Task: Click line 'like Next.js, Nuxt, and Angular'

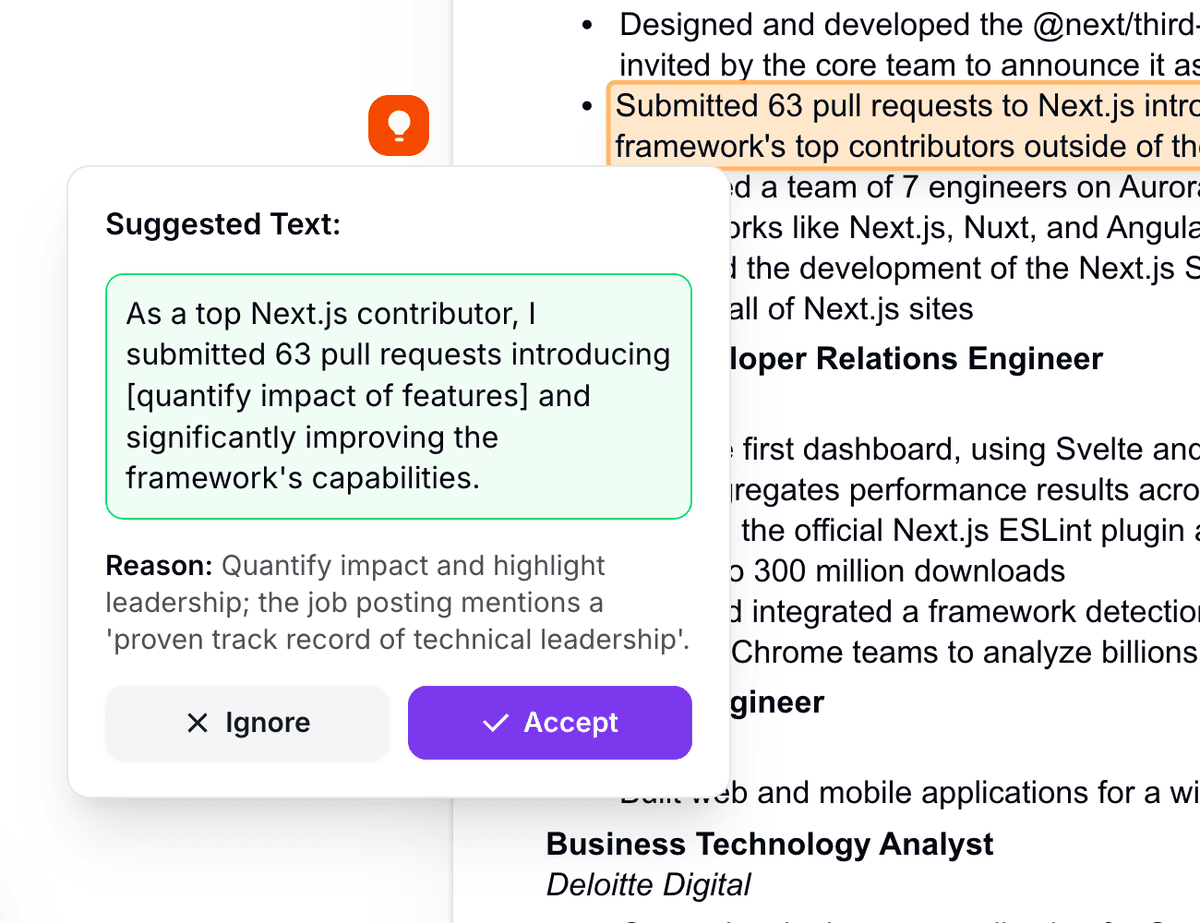Action: [965, 228]
